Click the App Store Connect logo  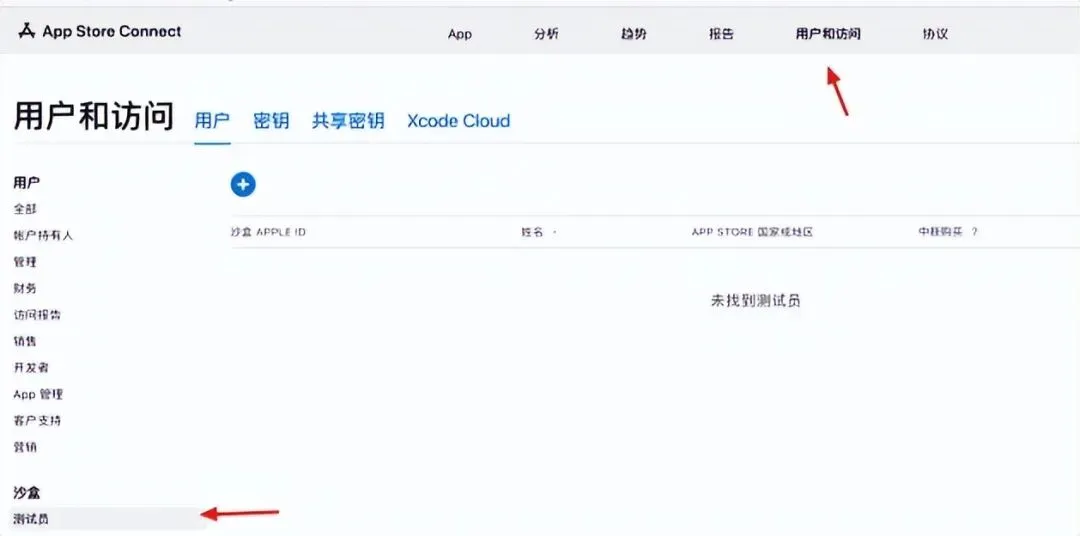pos(100,31)
